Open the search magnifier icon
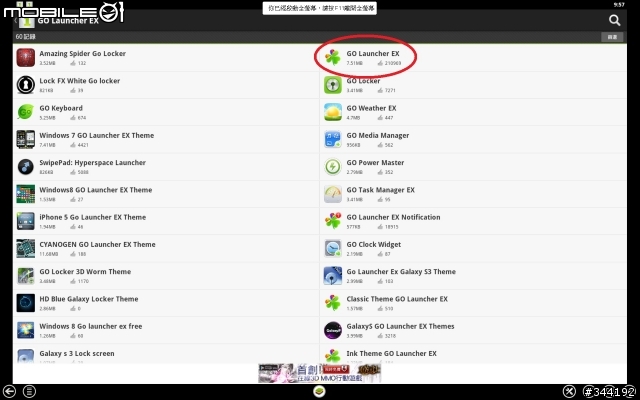This screenshot has height=400, width=640. [x=614, y=20]
